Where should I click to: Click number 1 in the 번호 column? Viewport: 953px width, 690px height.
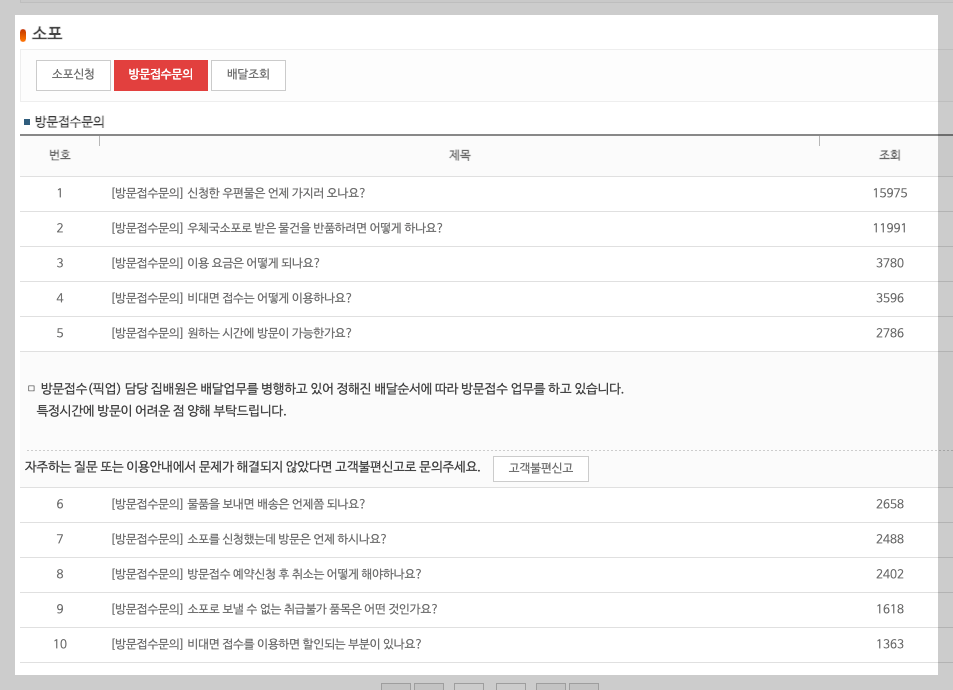(60, 193)
